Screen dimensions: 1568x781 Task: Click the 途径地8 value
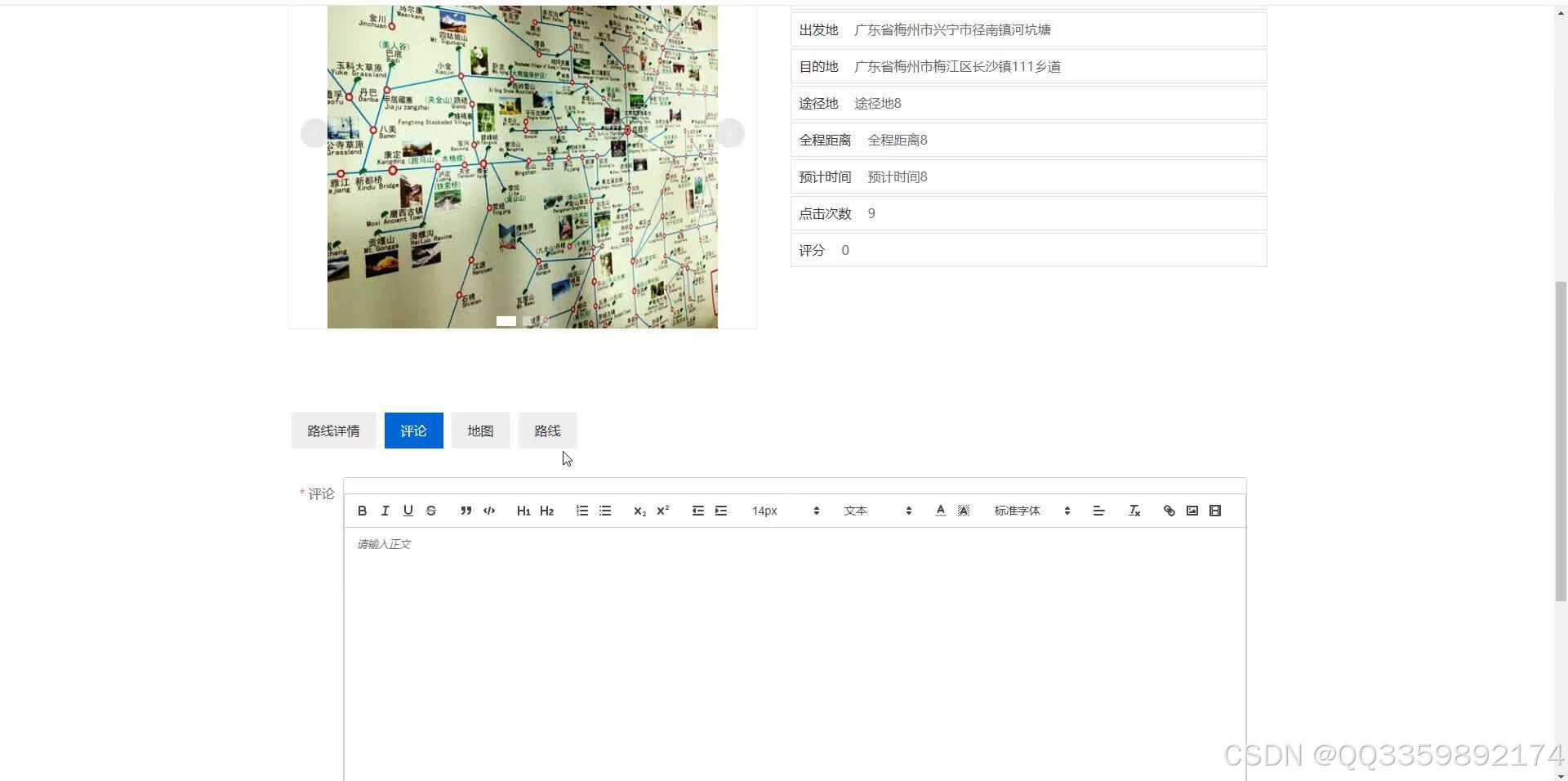[x=878, y=103]
